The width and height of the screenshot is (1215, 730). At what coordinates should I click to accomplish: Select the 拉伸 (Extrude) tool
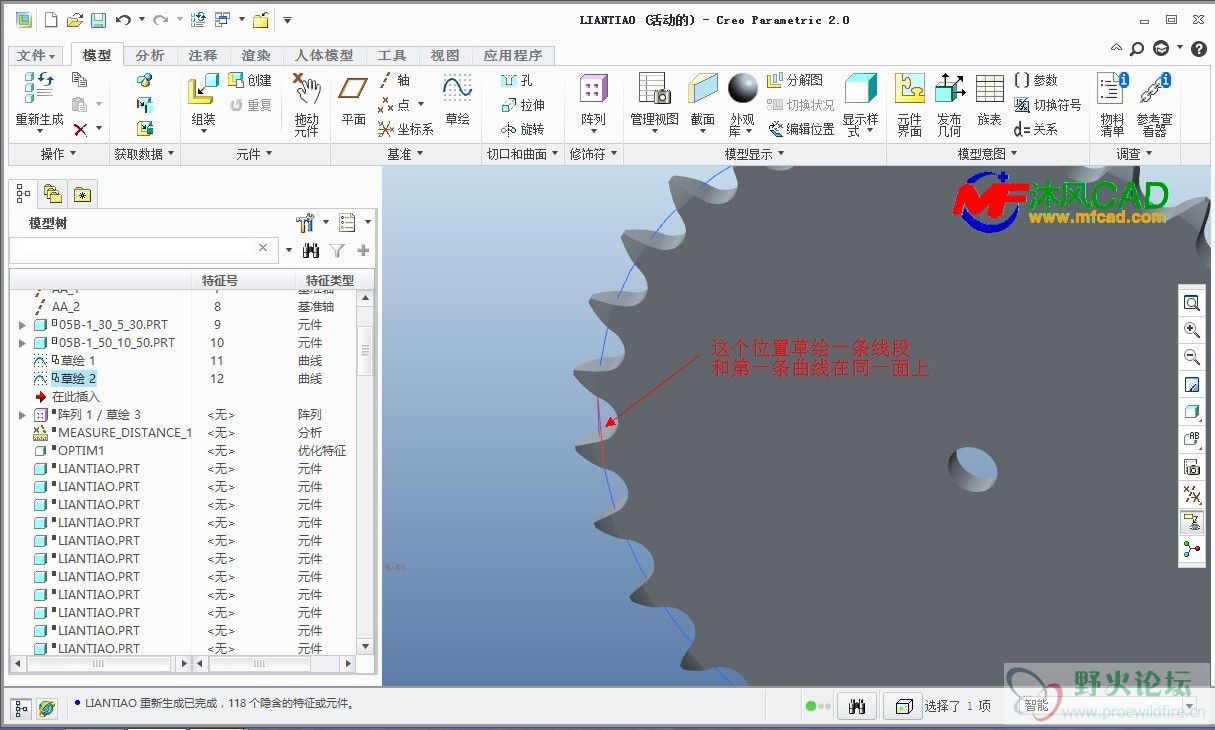tap(523, 105)
